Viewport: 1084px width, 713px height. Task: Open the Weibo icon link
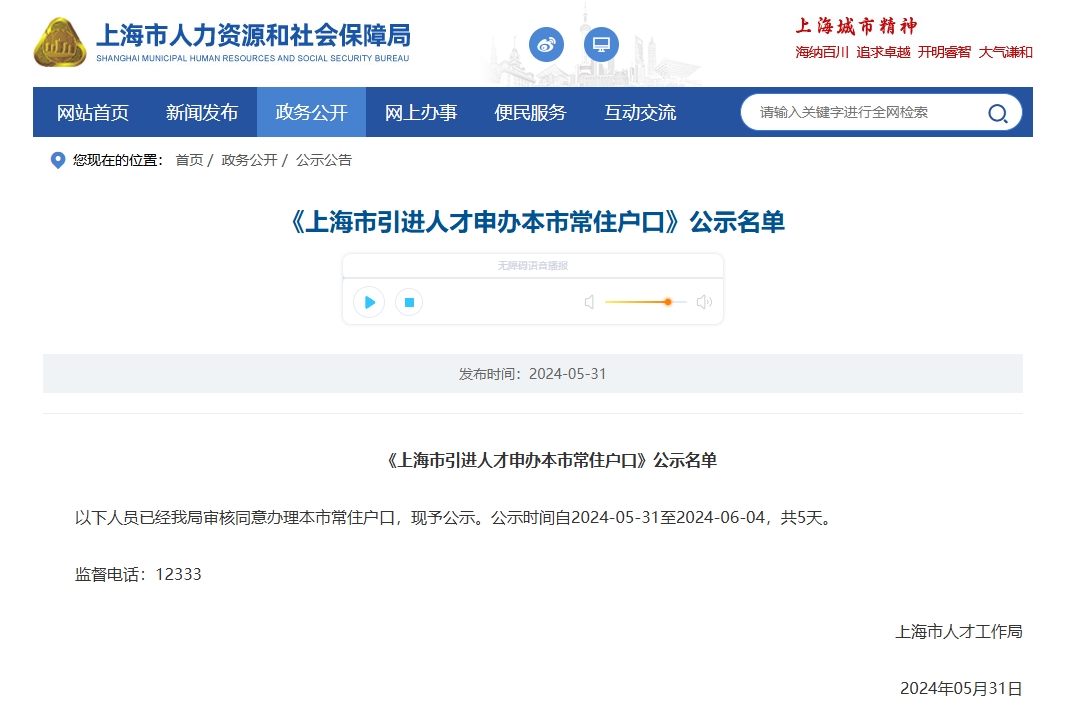click(x=546, y=44)
